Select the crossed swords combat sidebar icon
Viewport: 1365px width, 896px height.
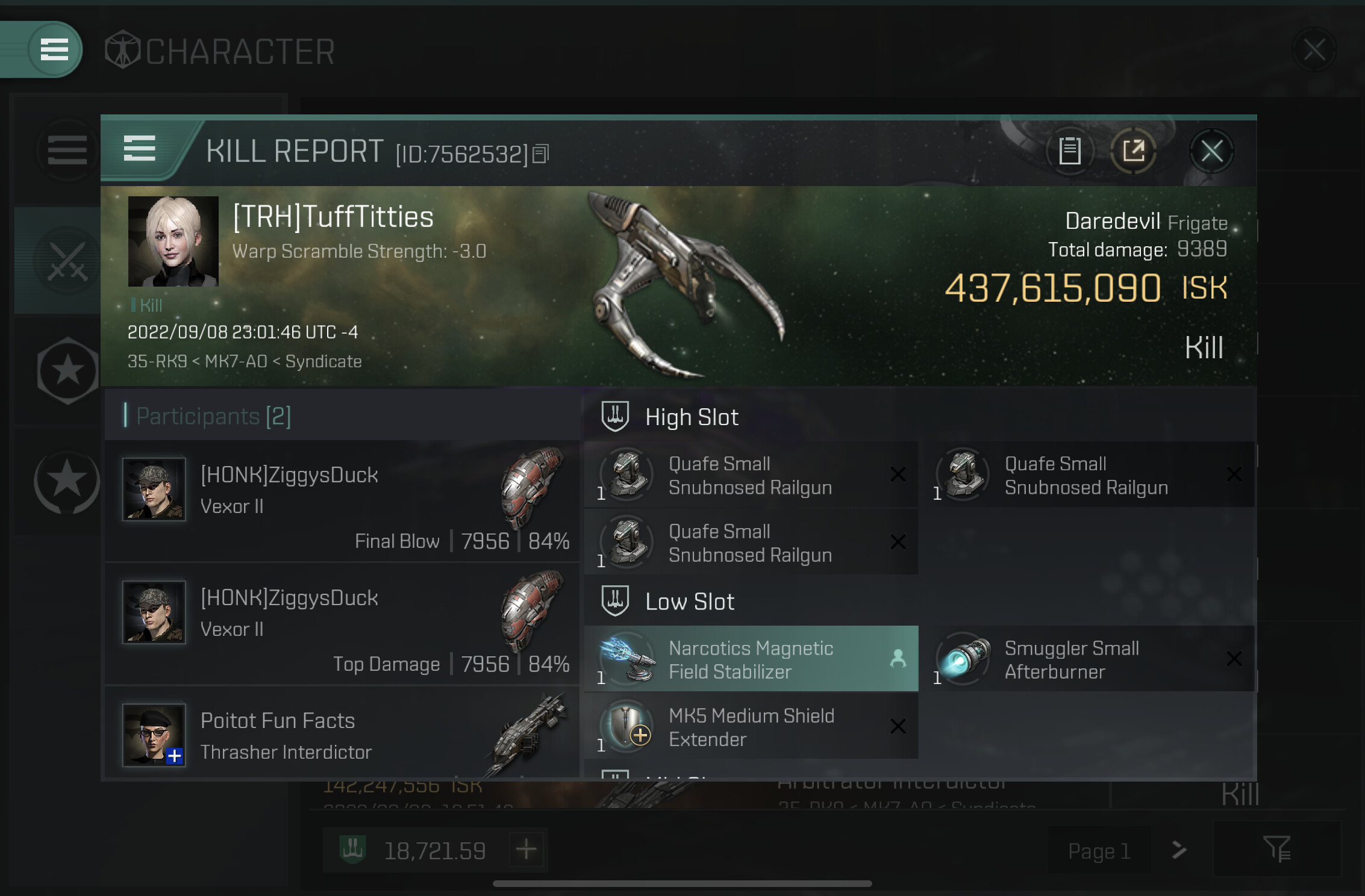coord(67,261)
